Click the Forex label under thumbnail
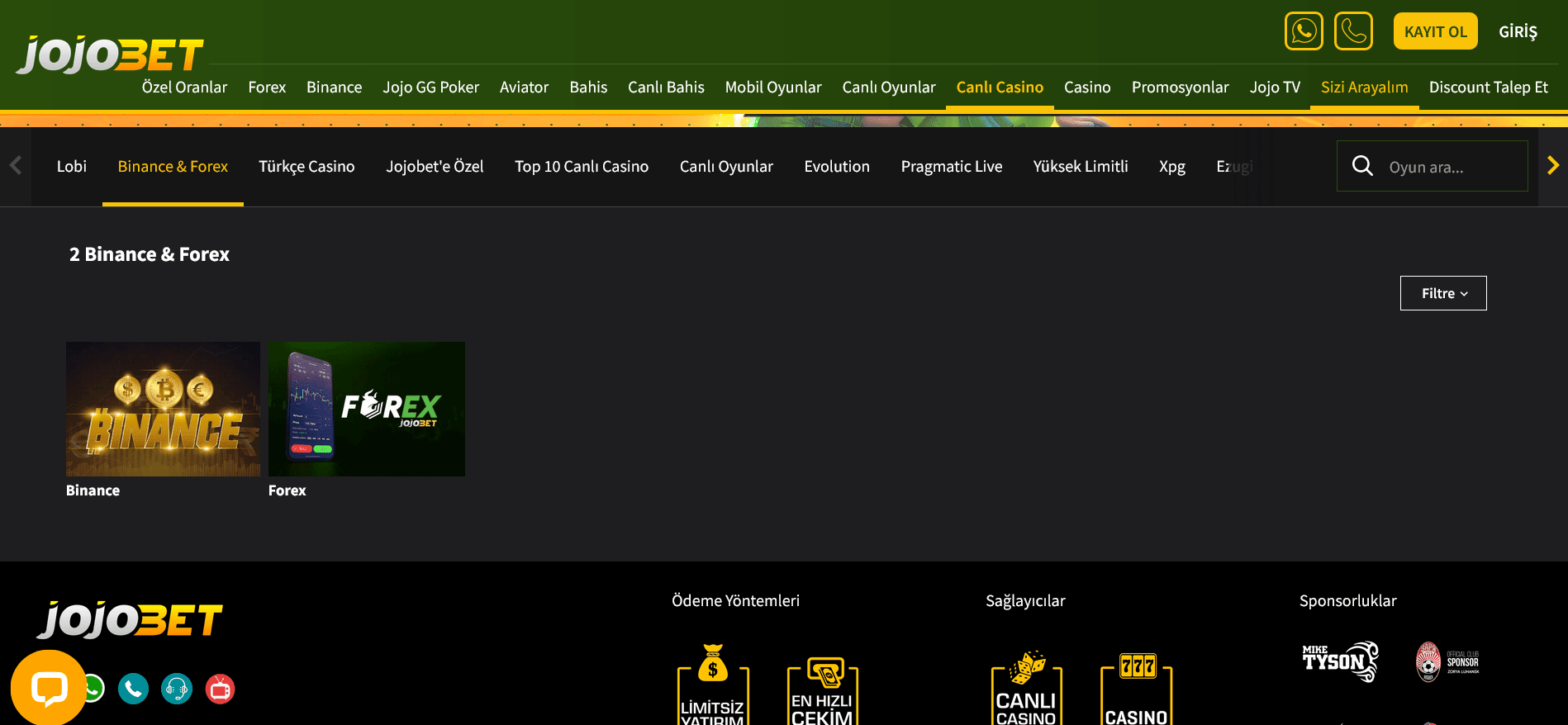The width and height of the screenshot is (1568, 725). 287,490
